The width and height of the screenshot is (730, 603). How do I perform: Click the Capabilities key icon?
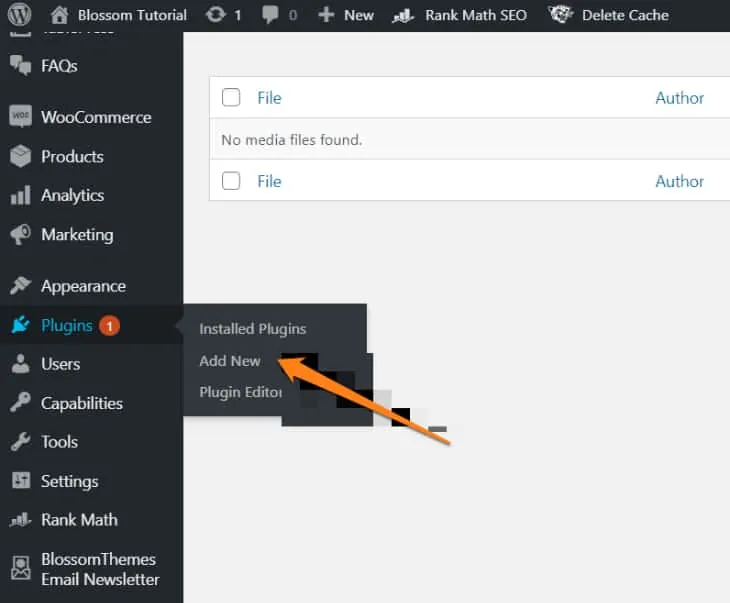[x=20, y=403]
